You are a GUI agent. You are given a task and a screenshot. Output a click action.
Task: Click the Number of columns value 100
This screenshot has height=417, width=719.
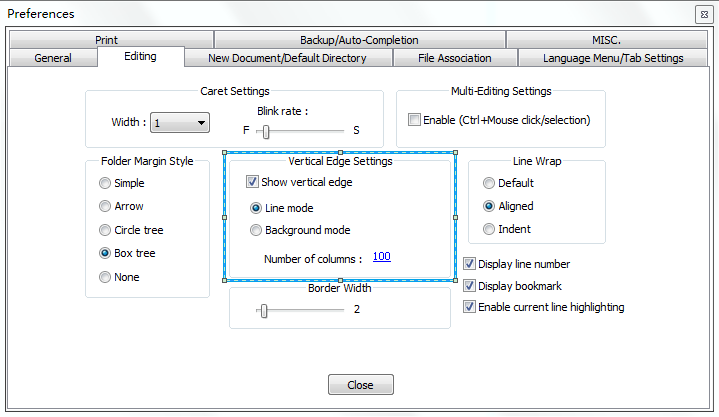(x=381, y=257)
